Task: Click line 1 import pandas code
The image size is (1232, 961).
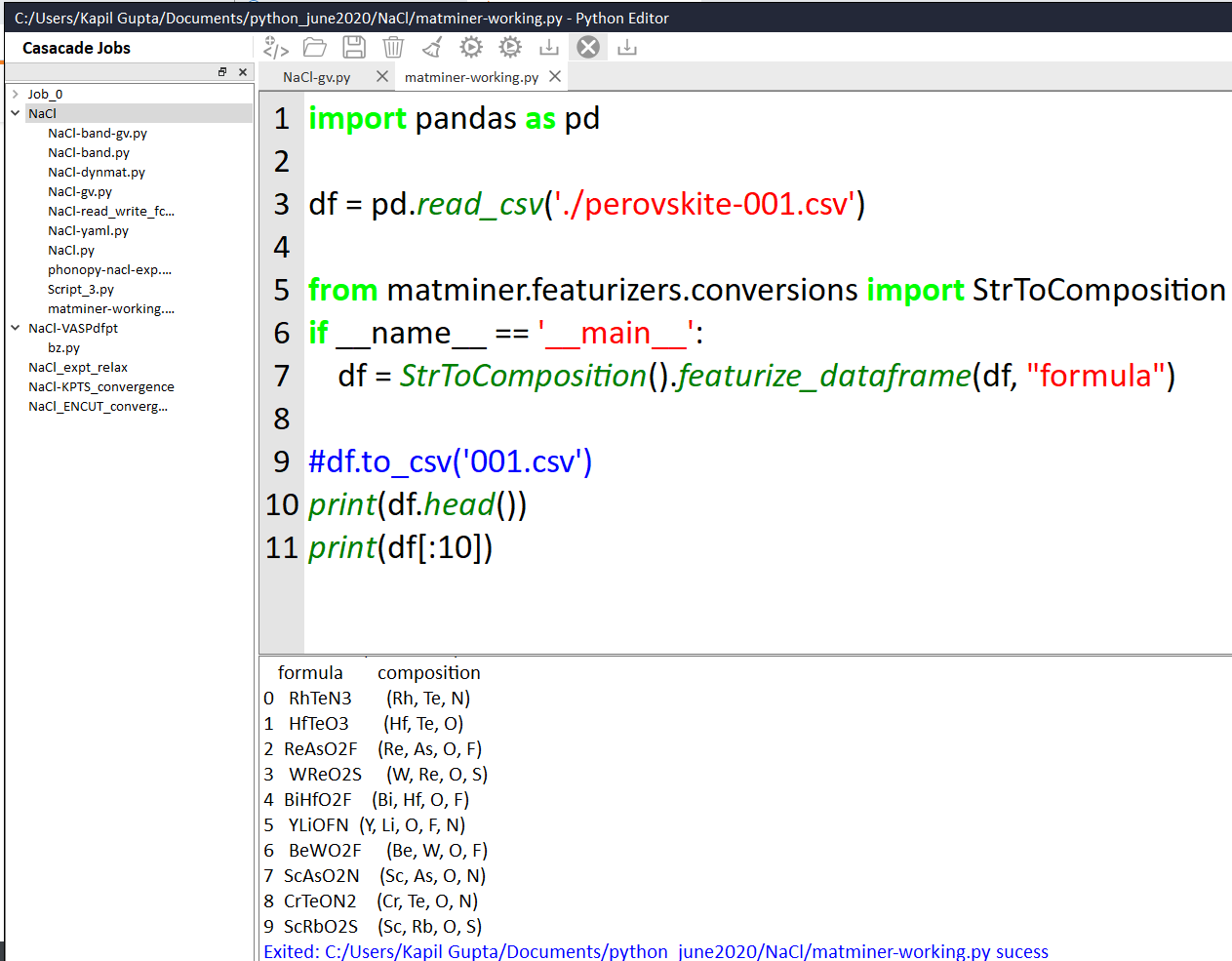Action: coord(454,118)
